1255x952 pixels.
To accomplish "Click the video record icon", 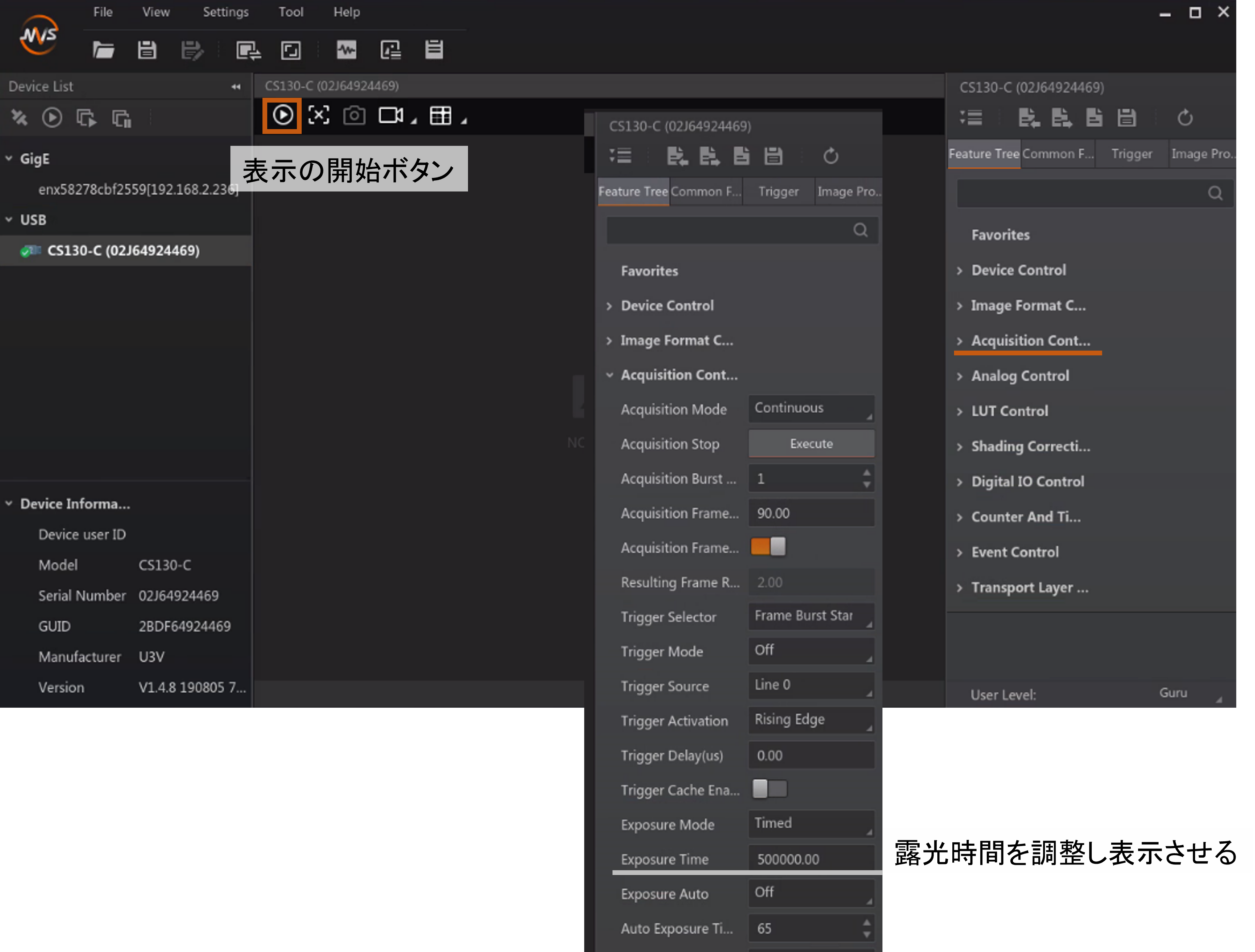I will [x=390, y=116].
